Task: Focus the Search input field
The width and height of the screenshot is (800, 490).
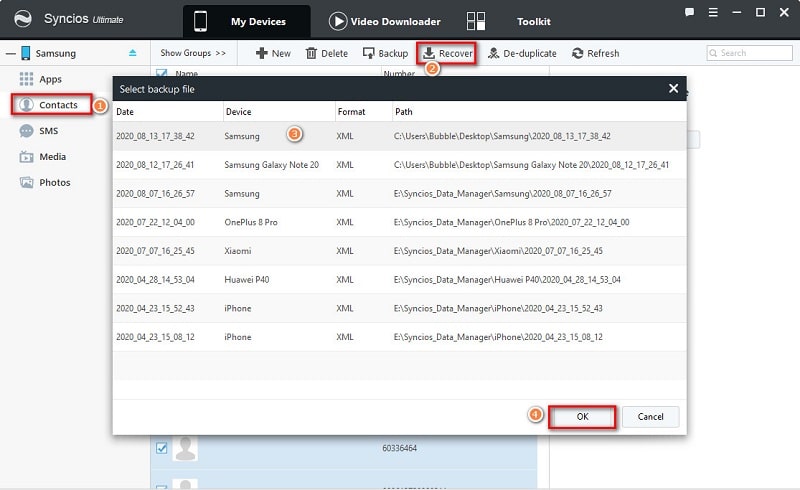Action: click(x=749, y=53)
